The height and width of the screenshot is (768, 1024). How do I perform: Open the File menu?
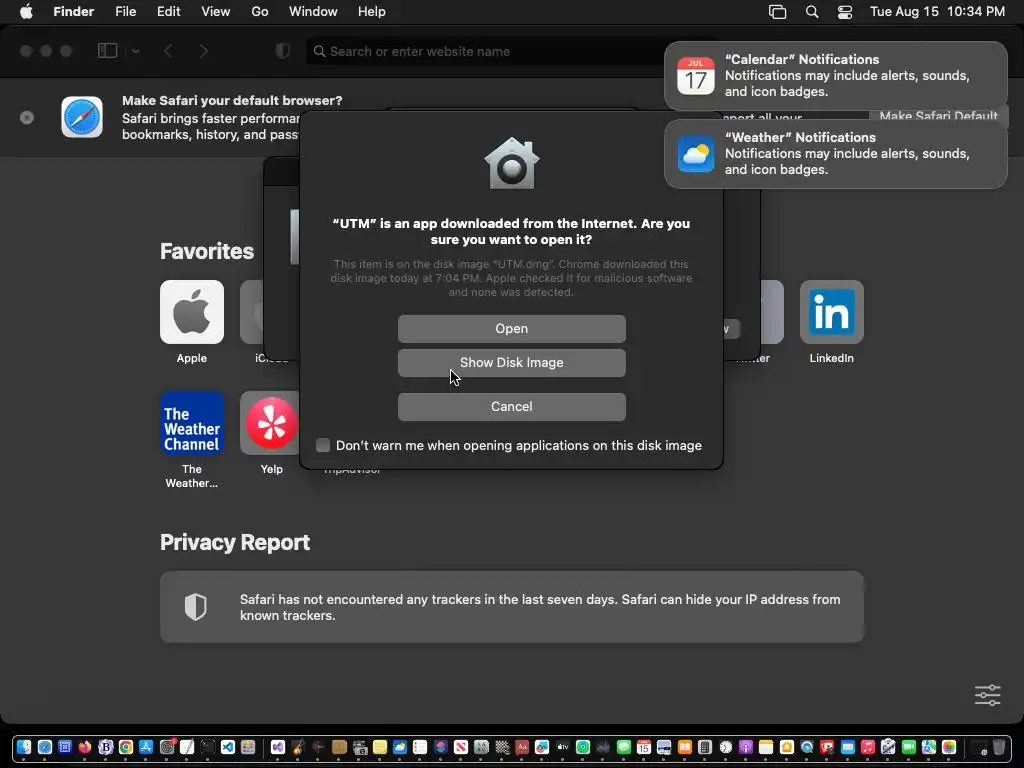[125, 12]
